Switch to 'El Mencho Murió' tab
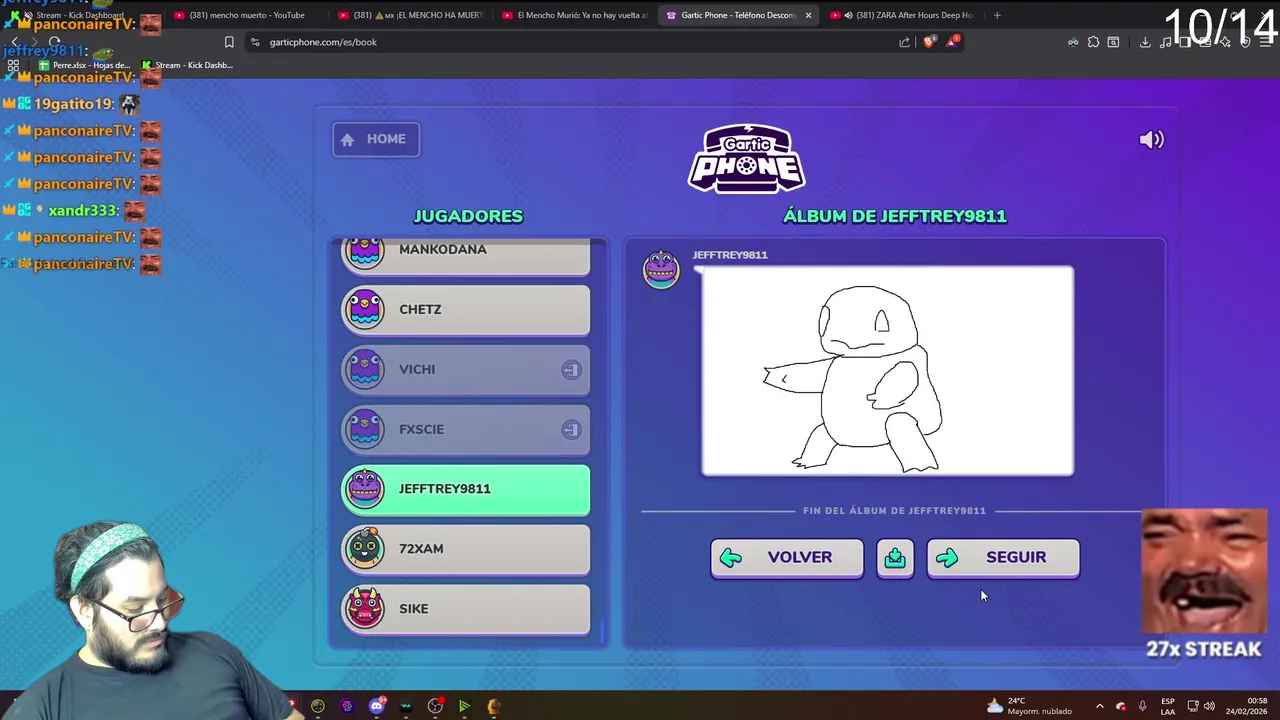The image size is (1280, 720). [575, 15]
